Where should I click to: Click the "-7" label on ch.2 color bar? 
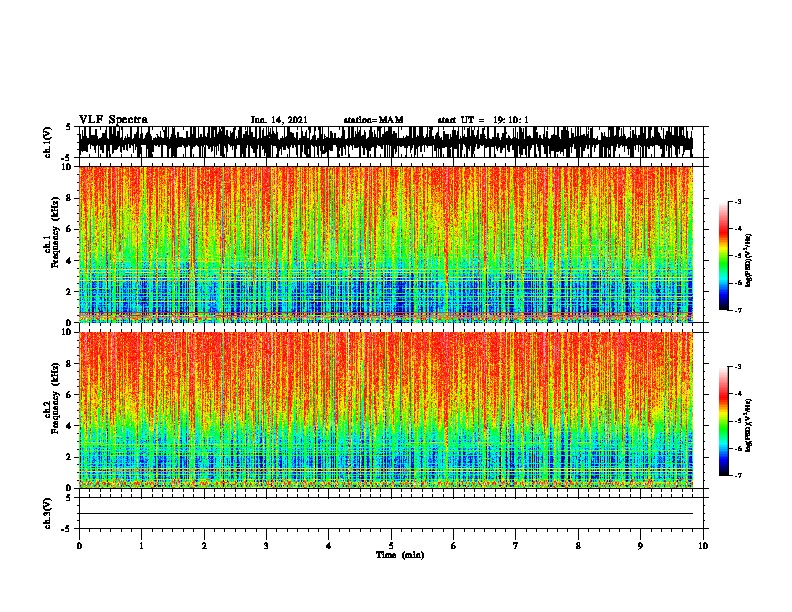737,475
